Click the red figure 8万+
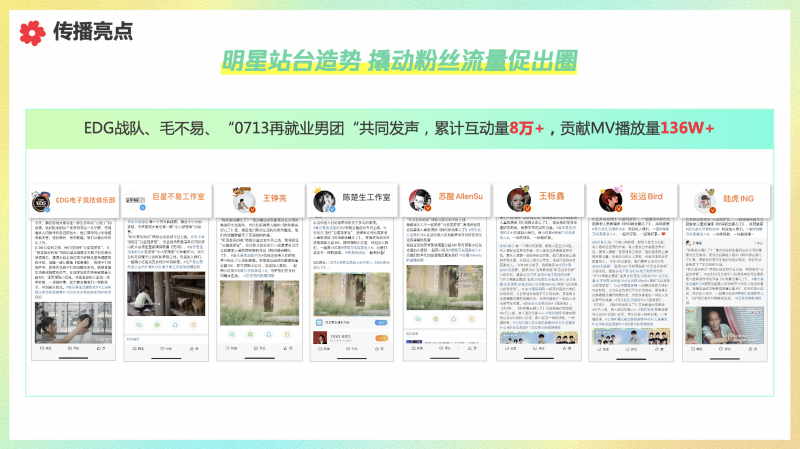Screen dimensions: 800x449 [527, 128]
